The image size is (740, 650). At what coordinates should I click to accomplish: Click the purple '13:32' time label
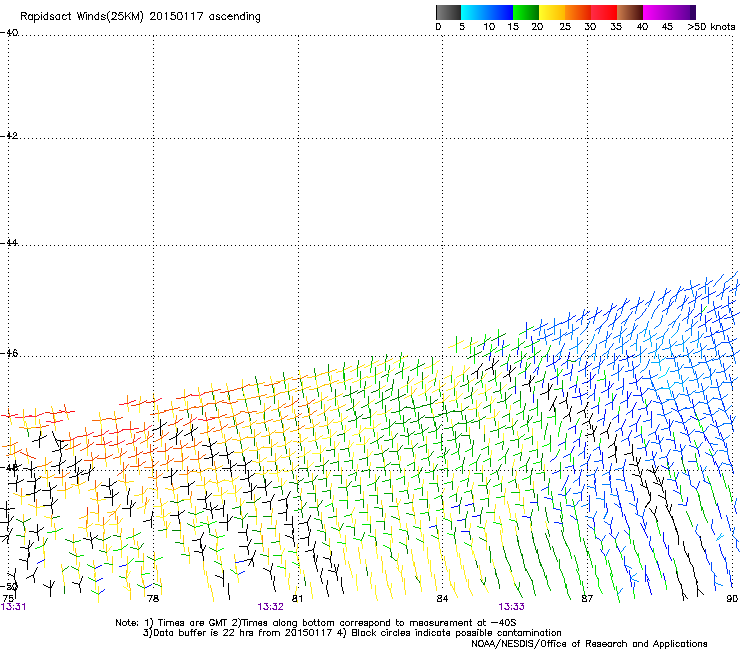(x=270, y=607)
